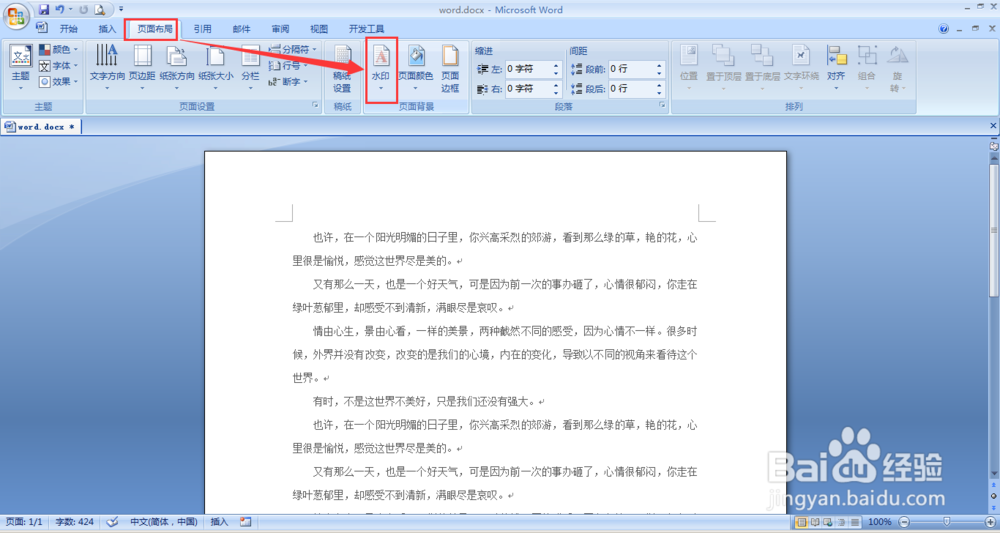Screen dimensions: 1000x533
Task: Click the 组合 group button
Action: (x=867, y=67)
